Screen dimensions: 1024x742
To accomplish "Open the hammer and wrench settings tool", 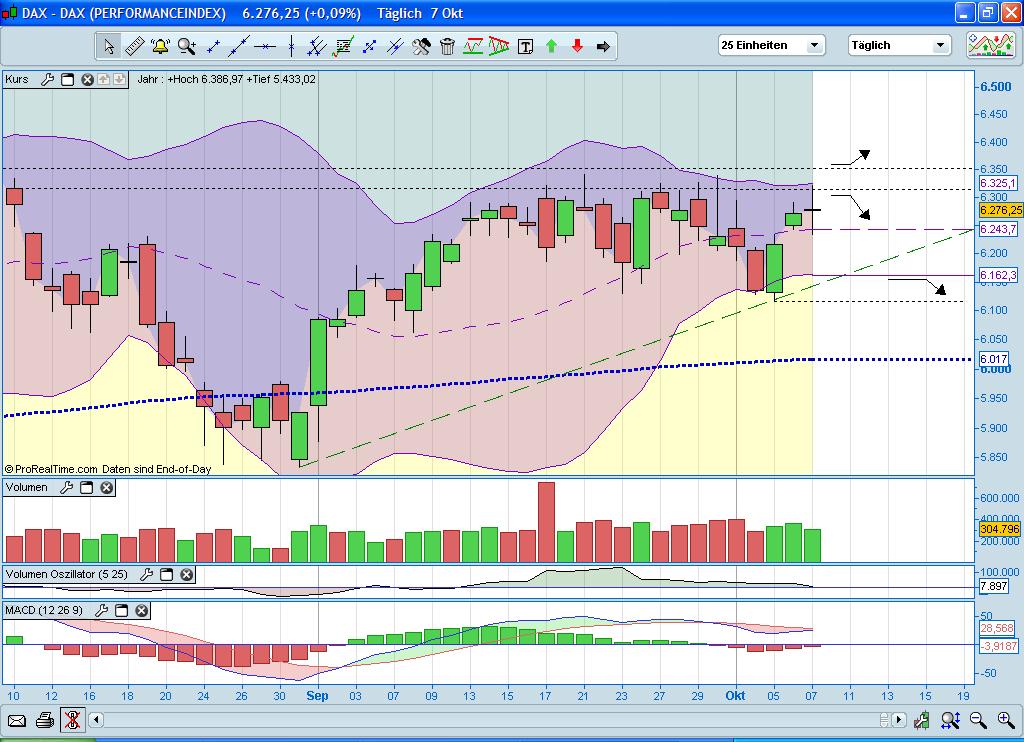I will click(421, 46).
